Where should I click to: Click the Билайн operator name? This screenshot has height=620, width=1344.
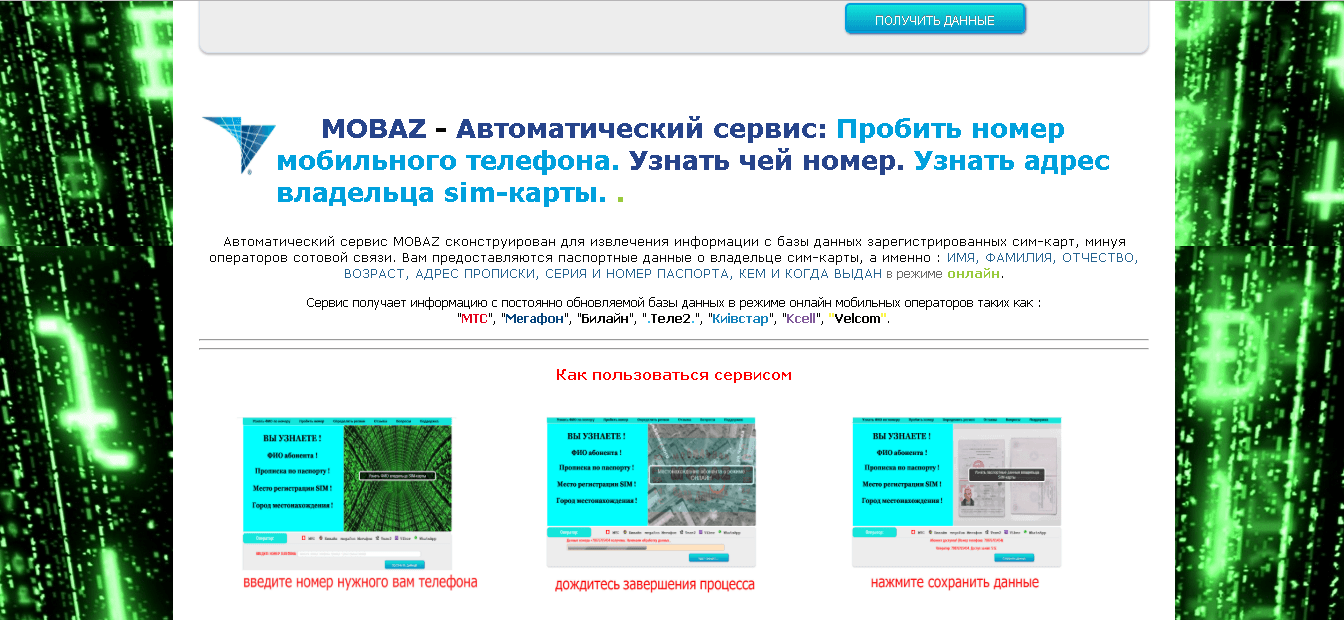tap(605, 319)
